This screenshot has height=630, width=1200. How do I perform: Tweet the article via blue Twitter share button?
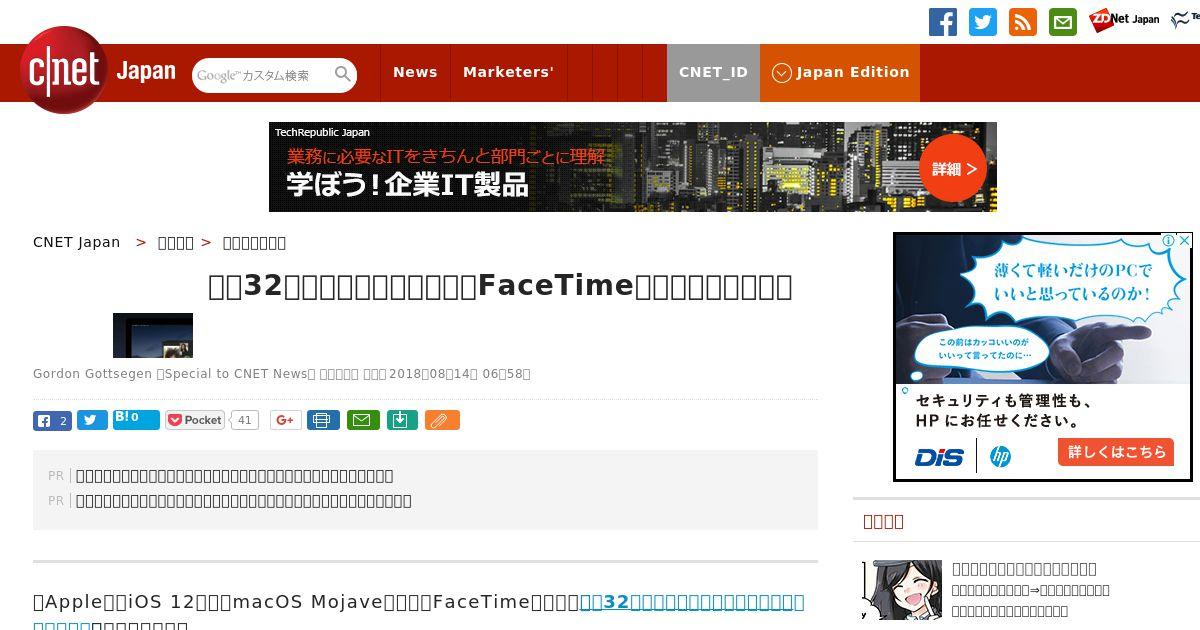[92, 421]
